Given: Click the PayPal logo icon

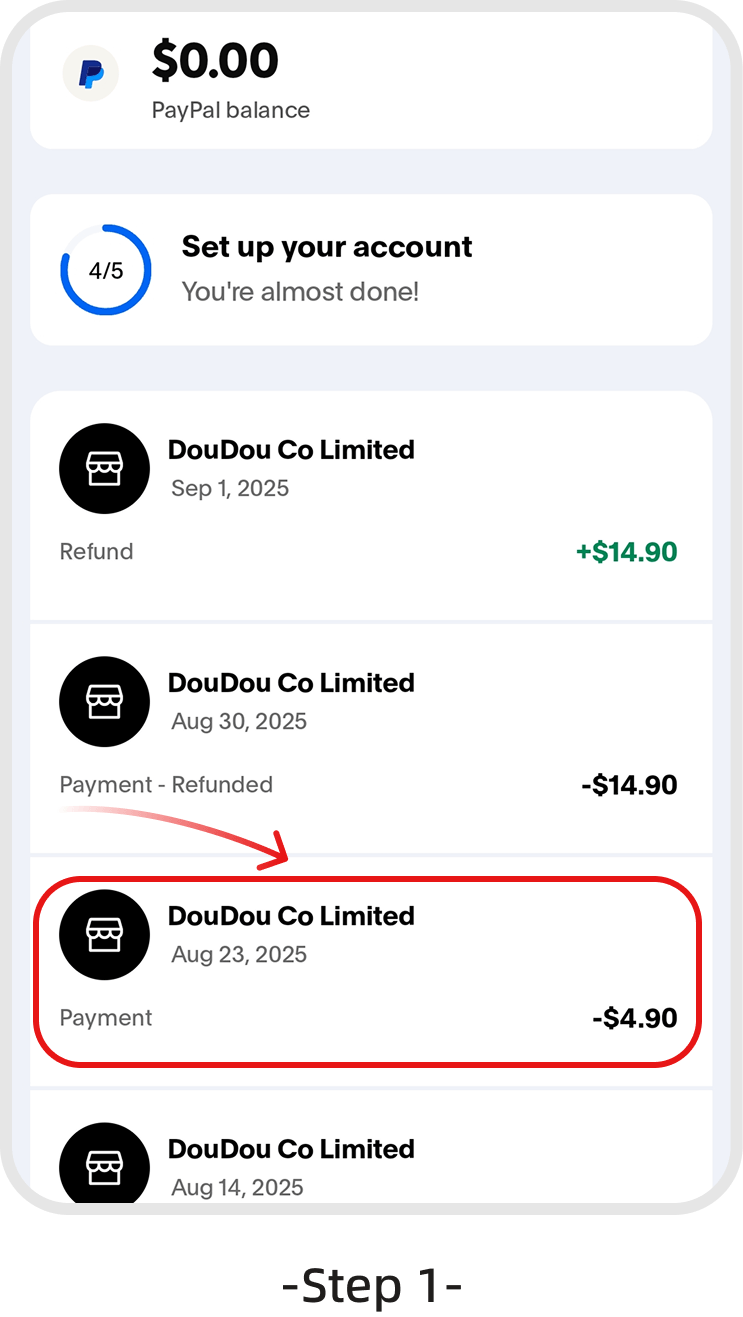Looking at the screenshot, I should pyautogui.click(x=91, y=73).
